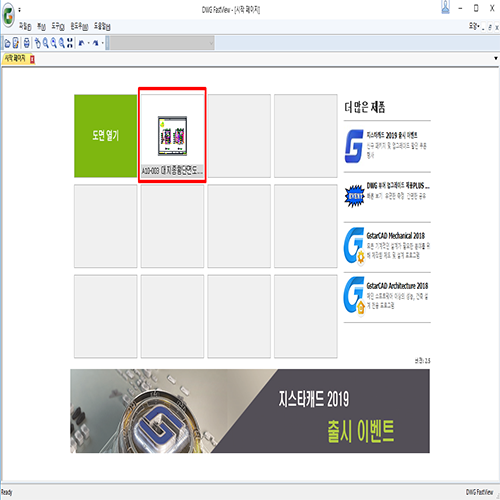Click the user account icon in title bar
500x500 pixels.
click(445, 7)
